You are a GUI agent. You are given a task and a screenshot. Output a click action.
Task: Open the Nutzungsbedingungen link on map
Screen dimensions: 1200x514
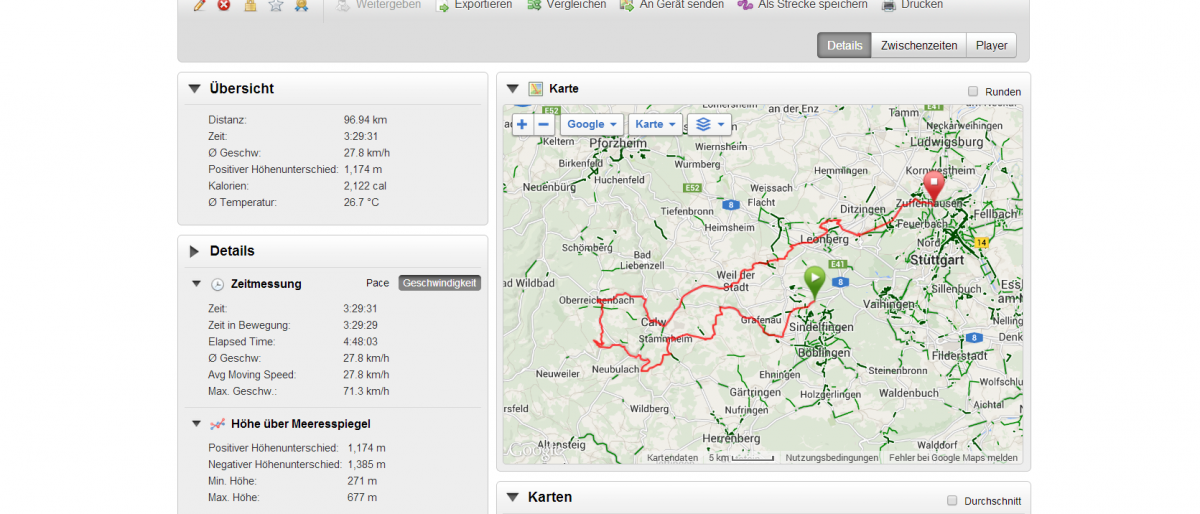coord(831,458)
